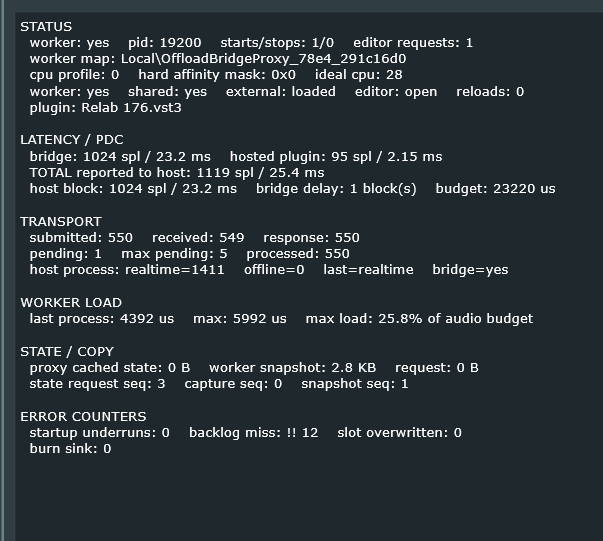Click the submitted 550 counter
603x541 pixels.
[81, 238]
